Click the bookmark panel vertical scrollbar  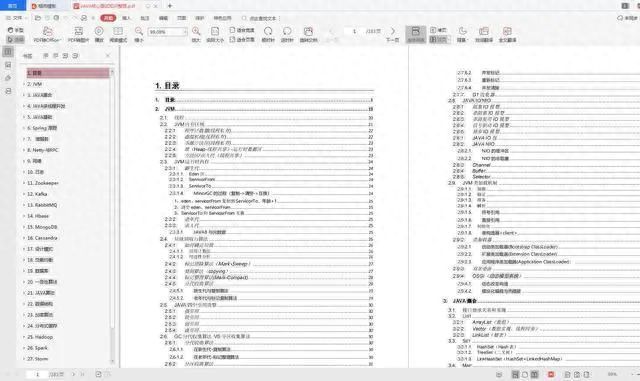[112, 216]
